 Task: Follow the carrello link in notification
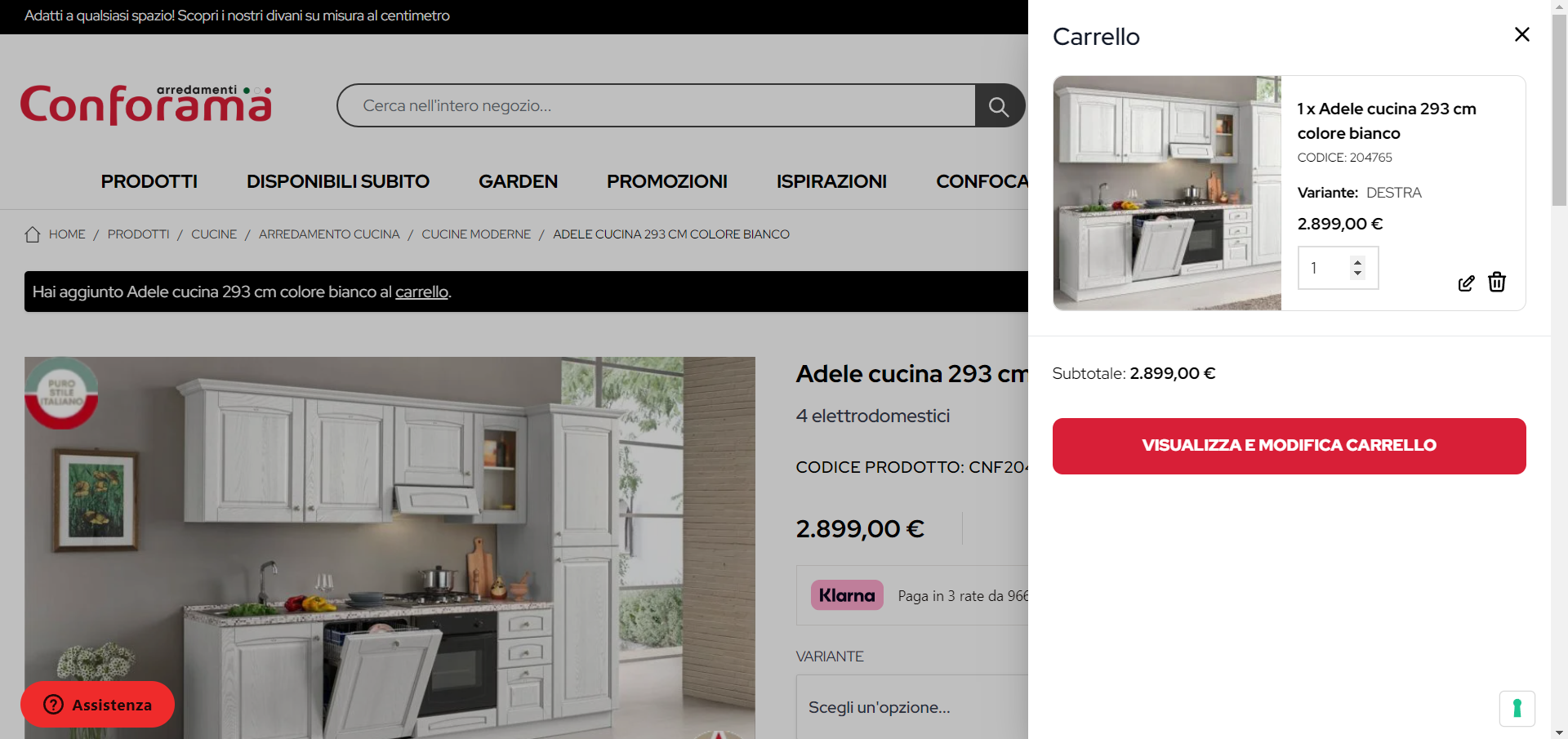(x=421, y=292)
